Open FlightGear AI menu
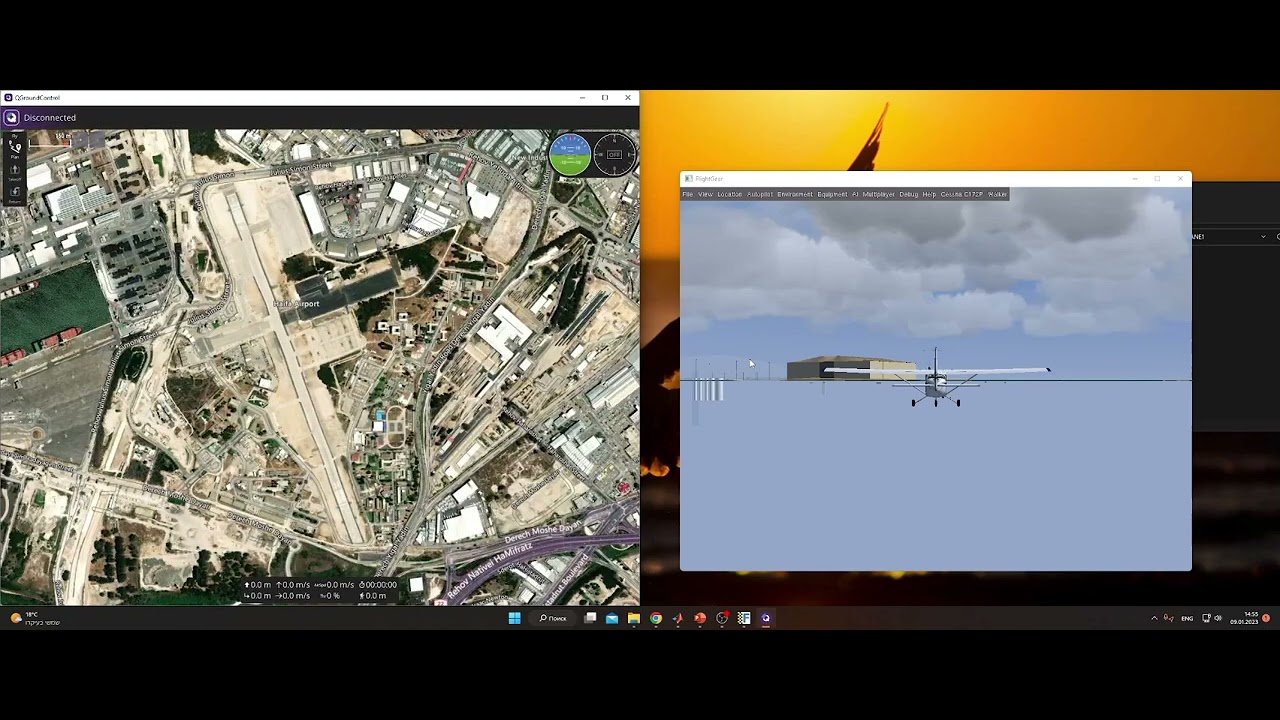Viewport: 1280px width, 720px height. coord(855,194)
